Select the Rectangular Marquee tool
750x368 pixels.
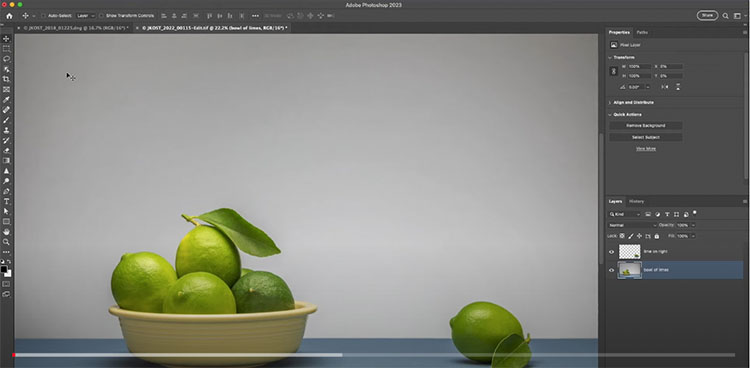(6, 49)
